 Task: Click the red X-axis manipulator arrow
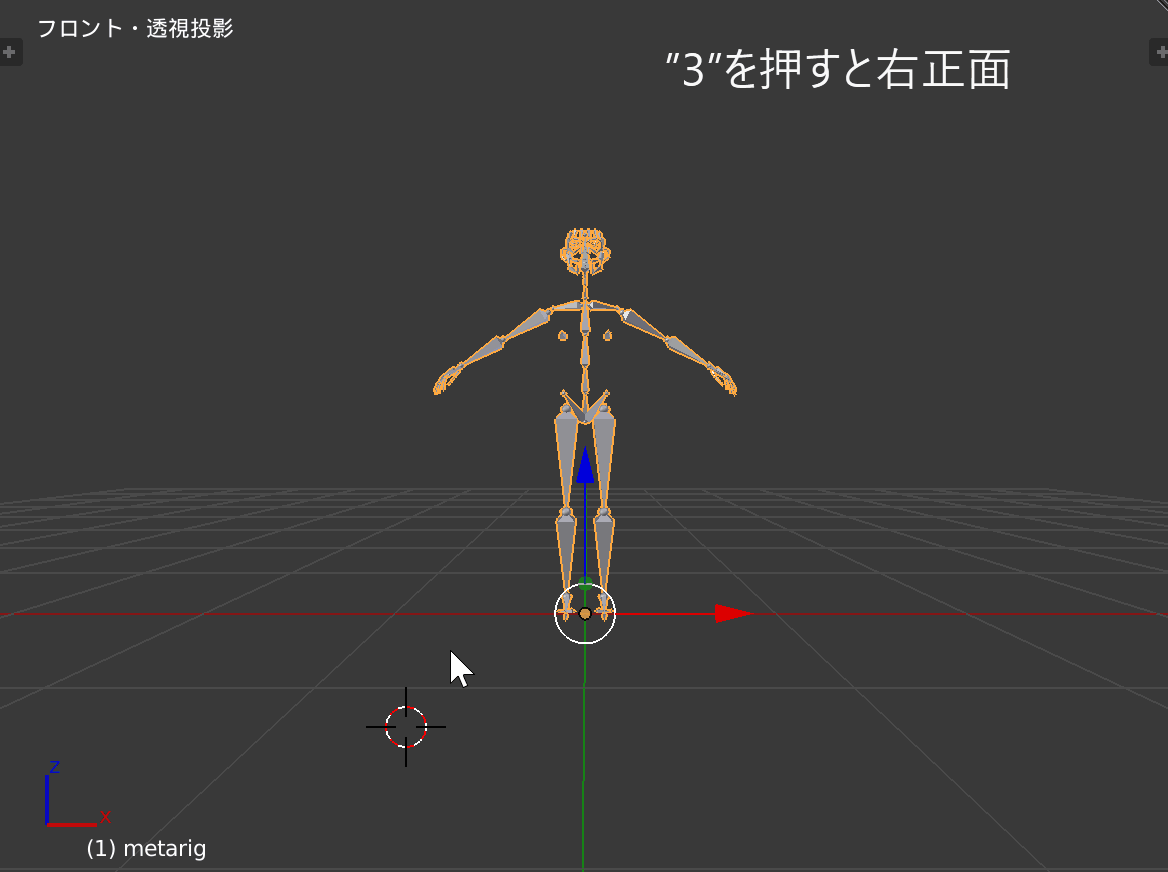pyautogui.click(x=730, y=614)
